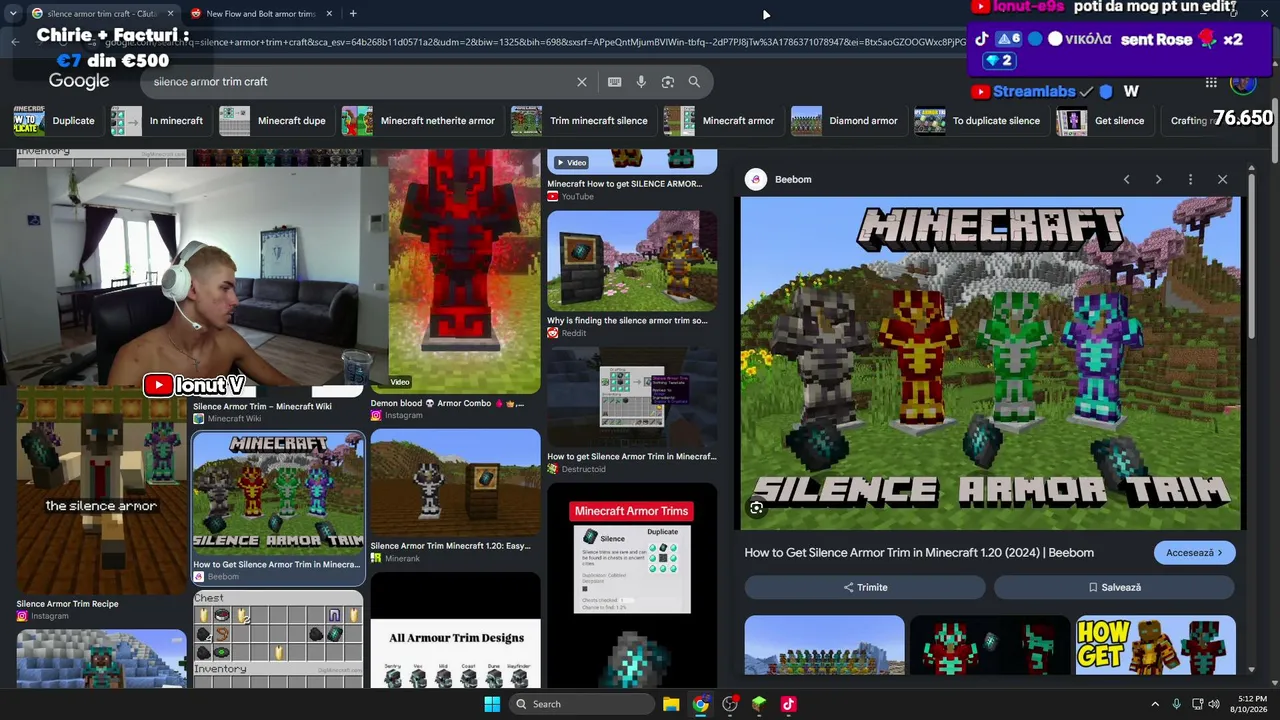1280x720 pixels.
Task: Open the TikTok app on taskbar
Action: click(x=788, y=704)
